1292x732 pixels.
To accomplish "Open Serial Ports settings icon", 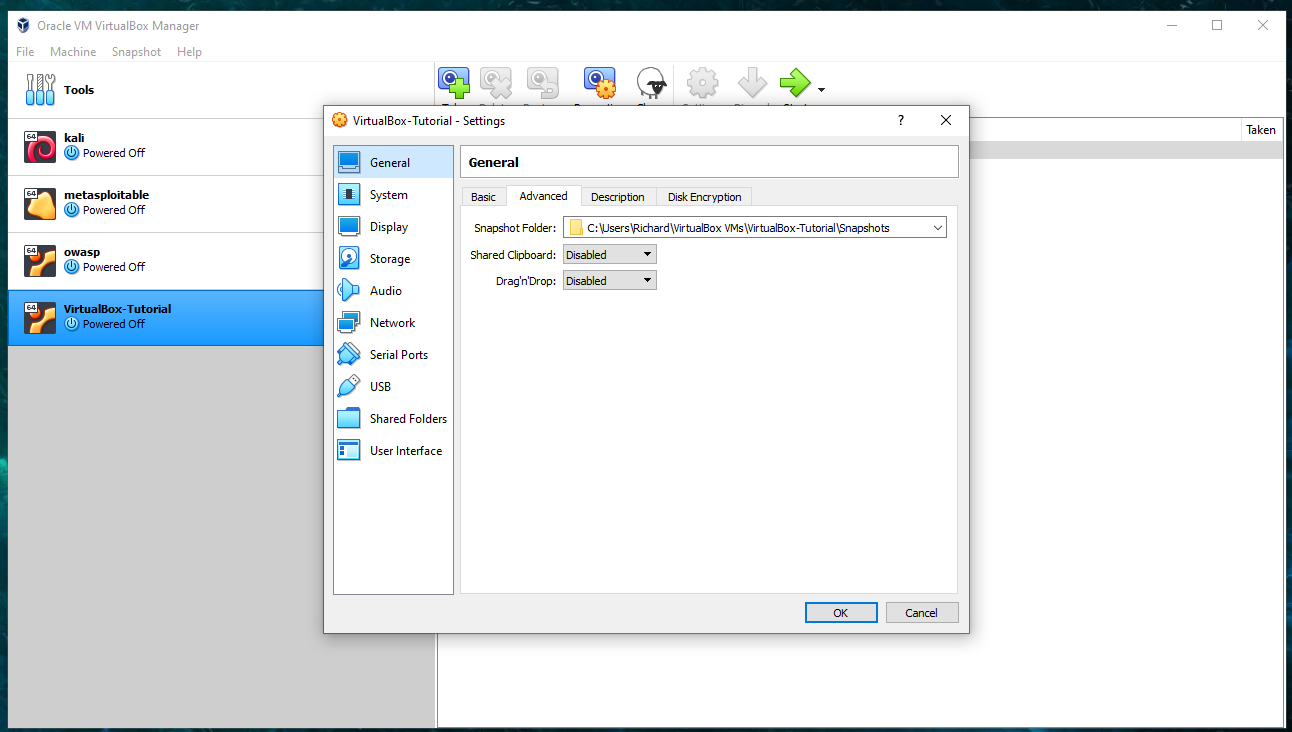I will point(349,354).
